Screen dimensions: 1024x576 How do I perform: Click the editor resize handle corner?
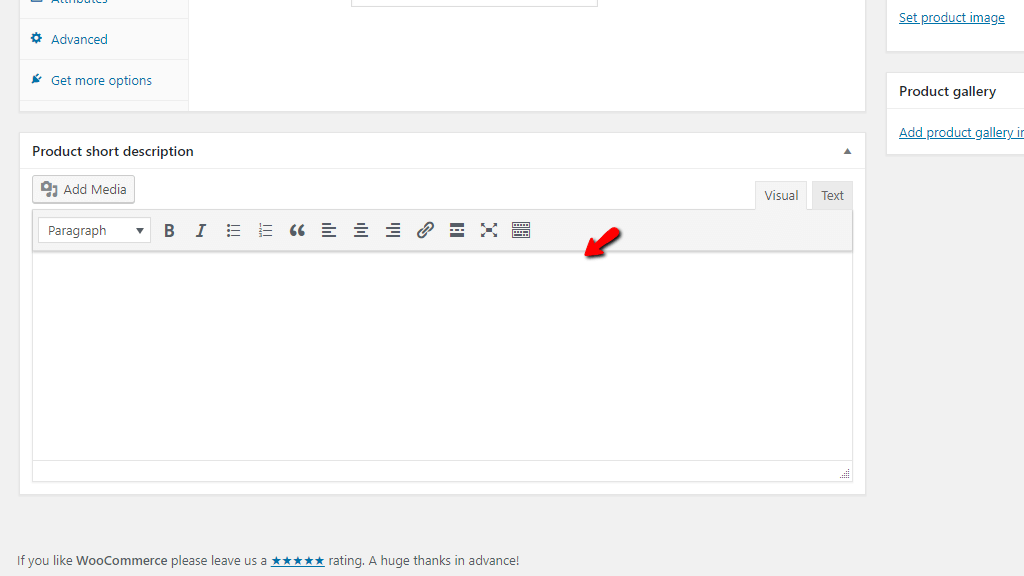click(x=844, y=473)
